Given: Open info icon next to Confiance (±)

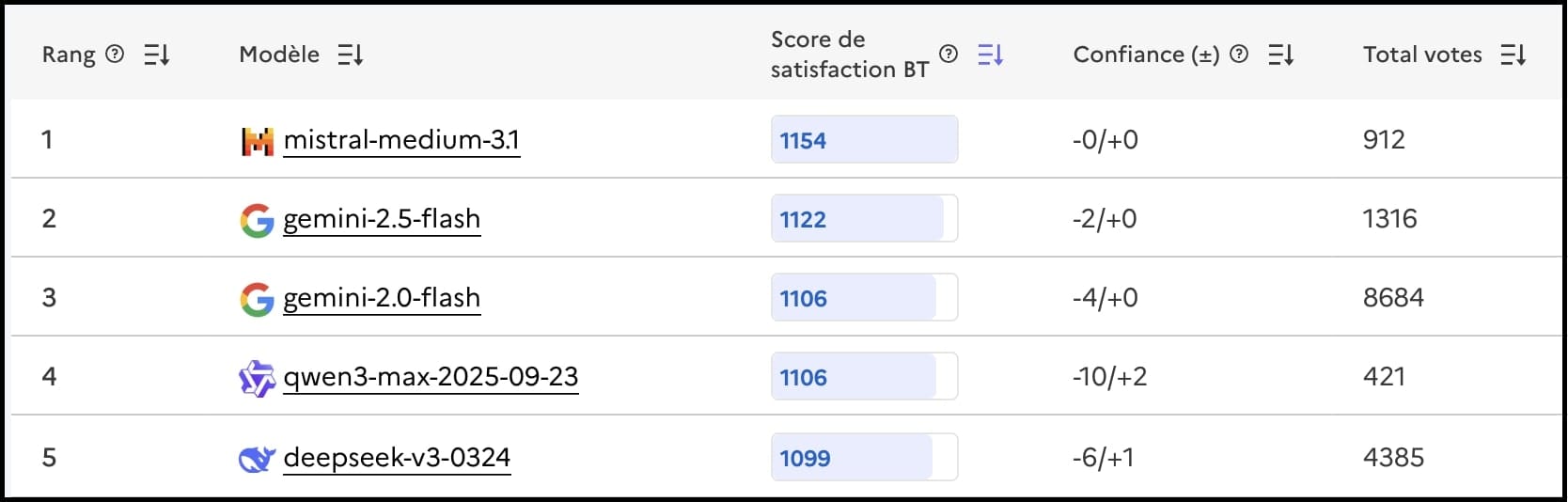Looking at the screenshot, I should (1239, 55).
